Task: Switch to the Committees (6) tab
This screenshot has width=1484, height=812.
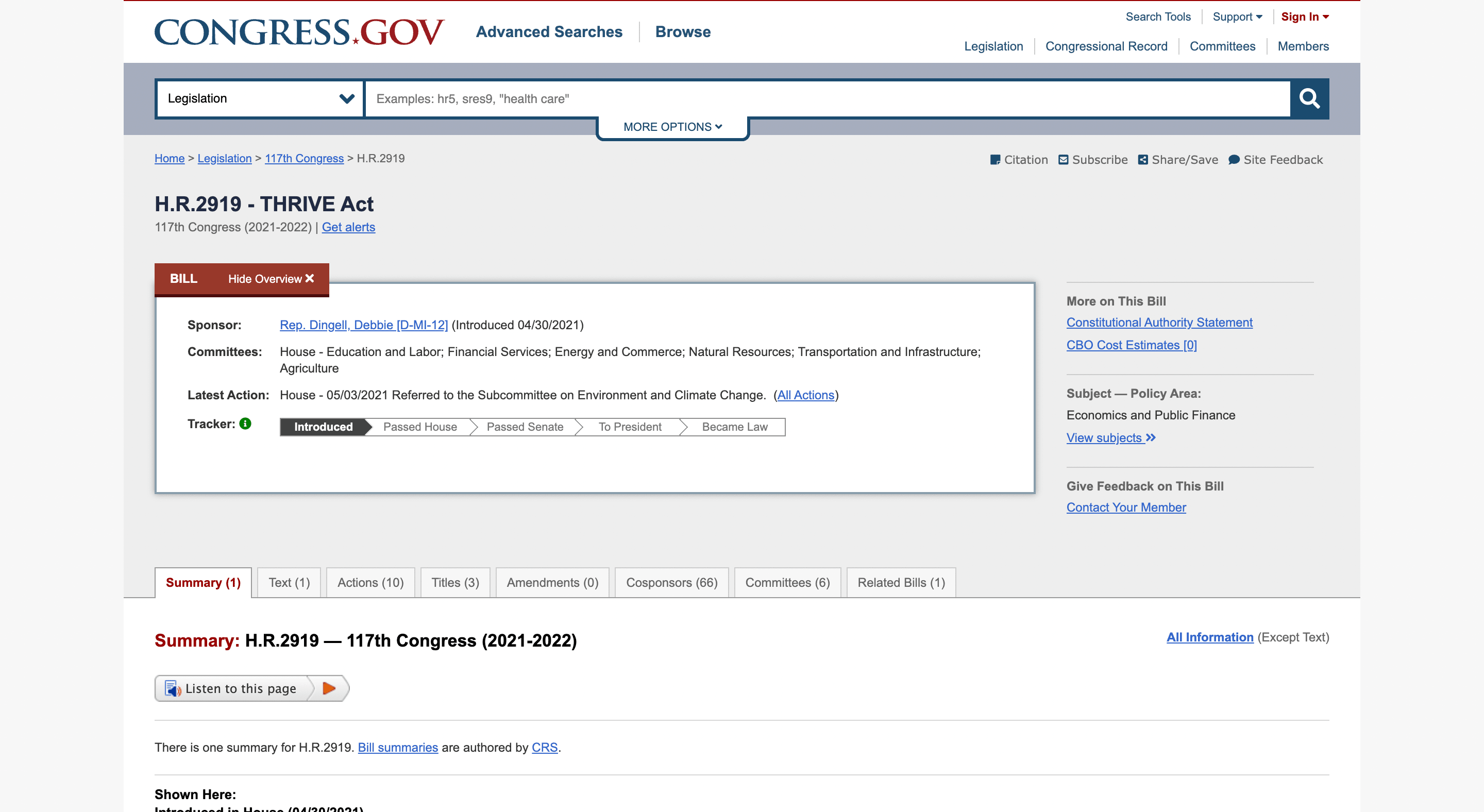Action: click(787, 582)
